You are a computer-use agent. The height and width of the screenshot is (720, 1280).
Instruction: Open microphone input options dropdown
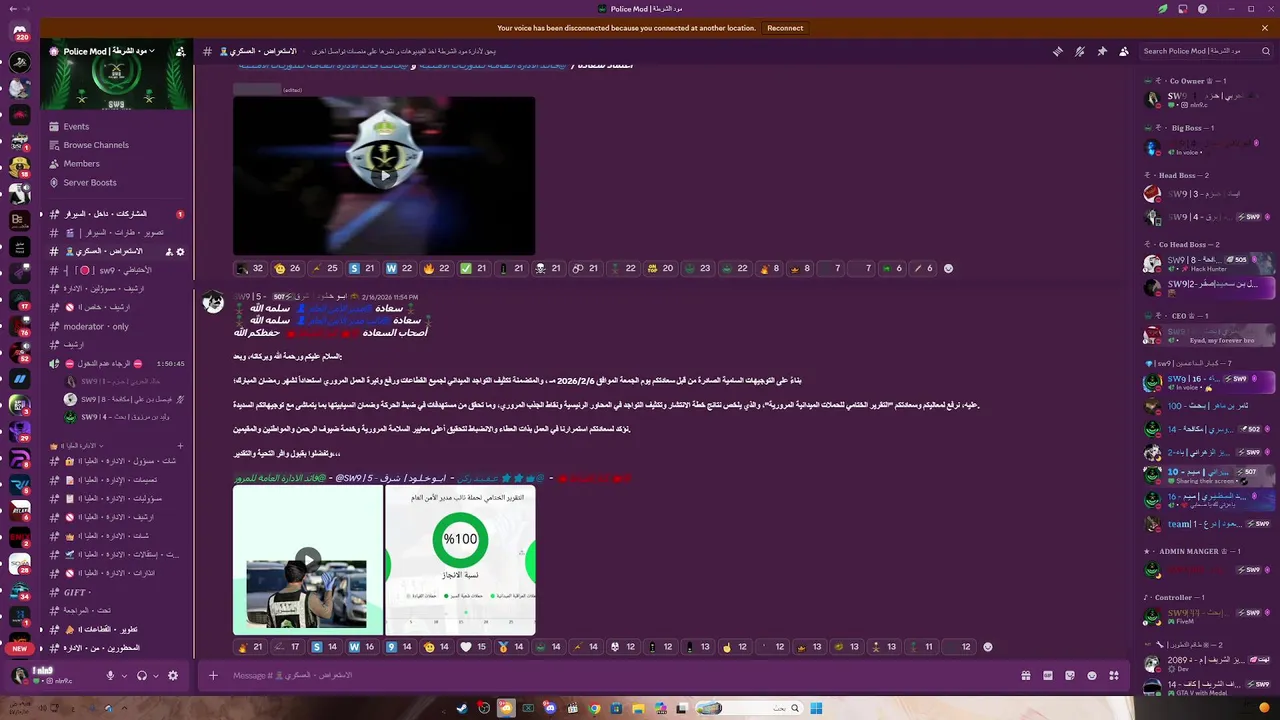coord(124,676)
